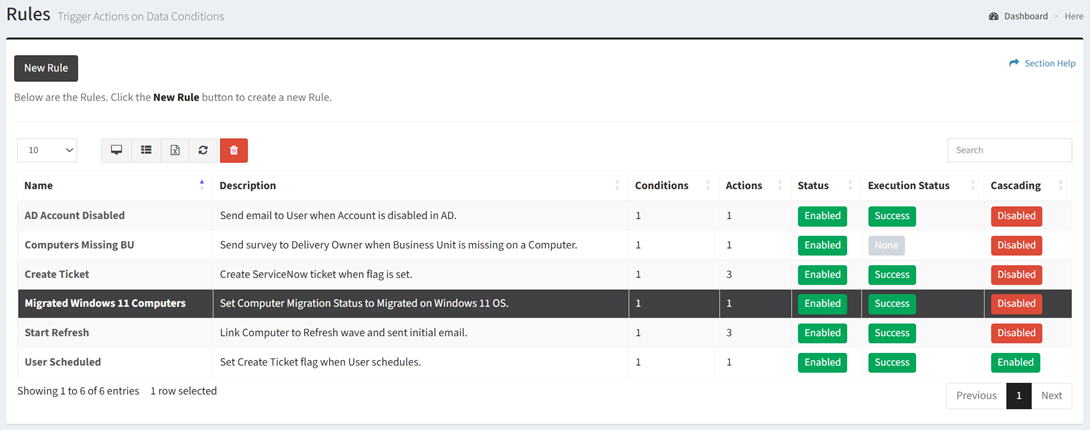Sort by Name column arrow
This screenshot has height=430, width=1090.
(x=202, y=185)
